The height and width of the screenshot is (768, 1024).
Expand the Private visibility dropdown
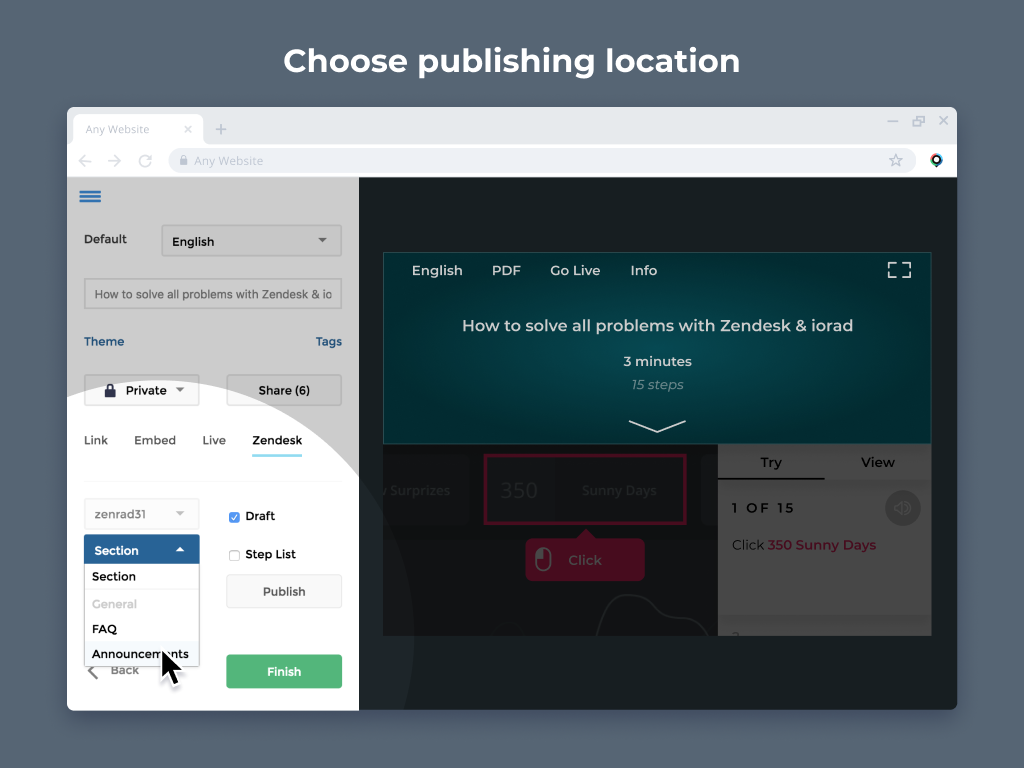142,391
